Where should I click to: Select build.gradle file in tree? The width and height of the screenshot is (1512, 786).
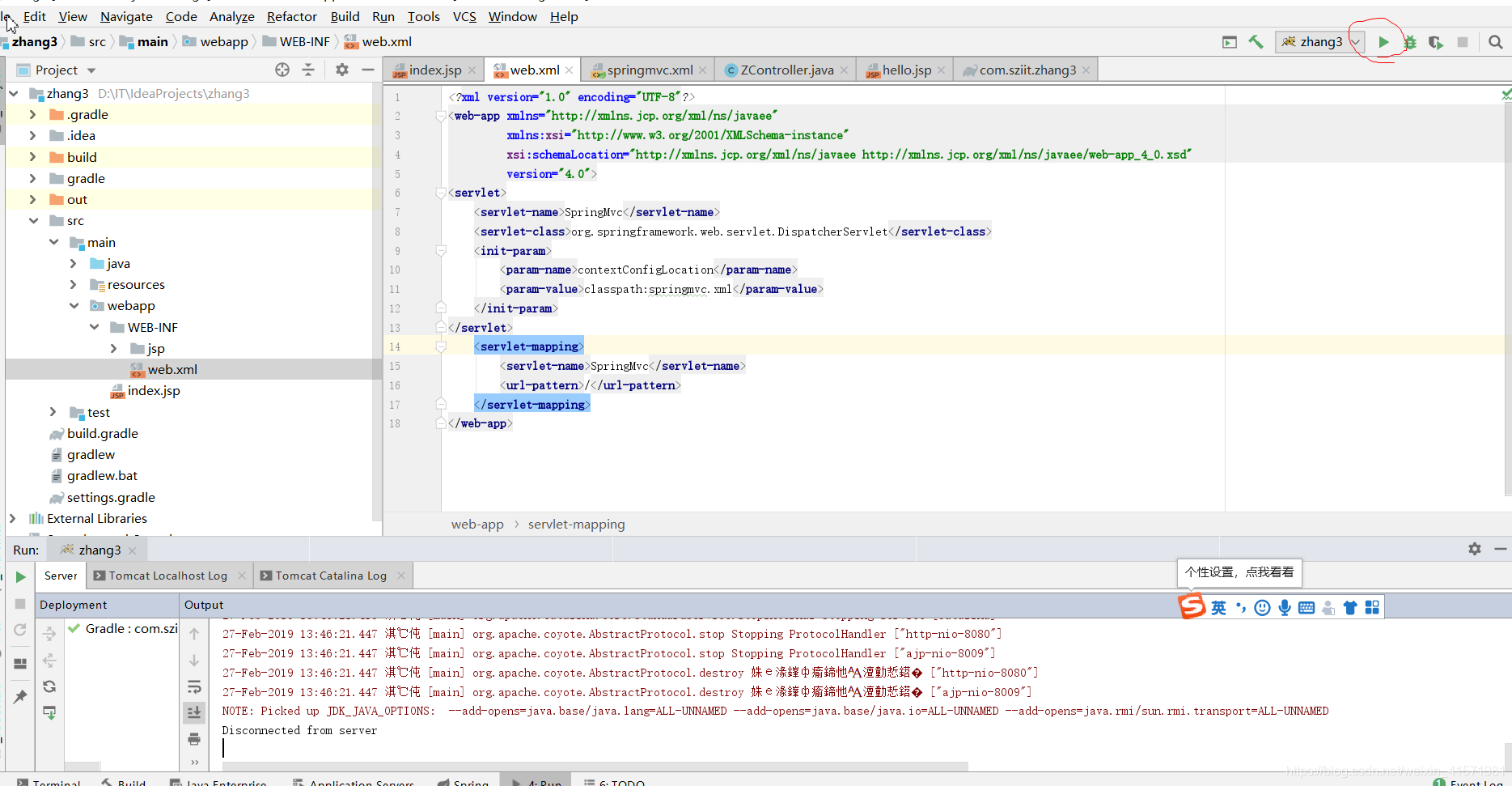coord(102,434)
